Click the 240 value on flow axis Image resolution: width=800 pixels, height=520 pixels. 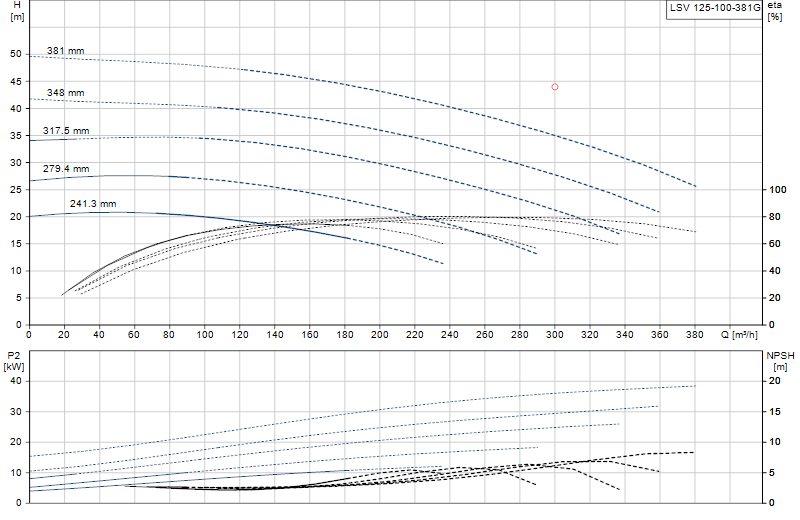(x=449, y=335)
